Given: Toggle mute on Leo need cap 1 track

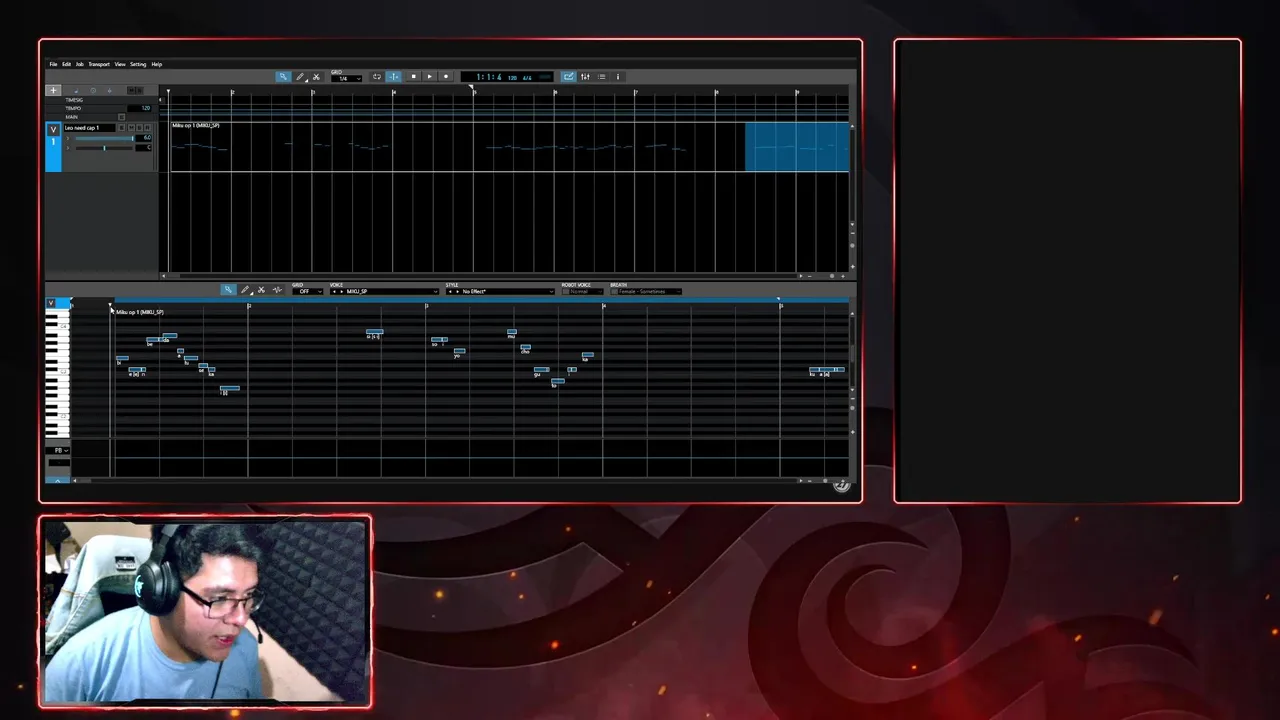Looking at the screenshot, I should (x=131, y=128).
